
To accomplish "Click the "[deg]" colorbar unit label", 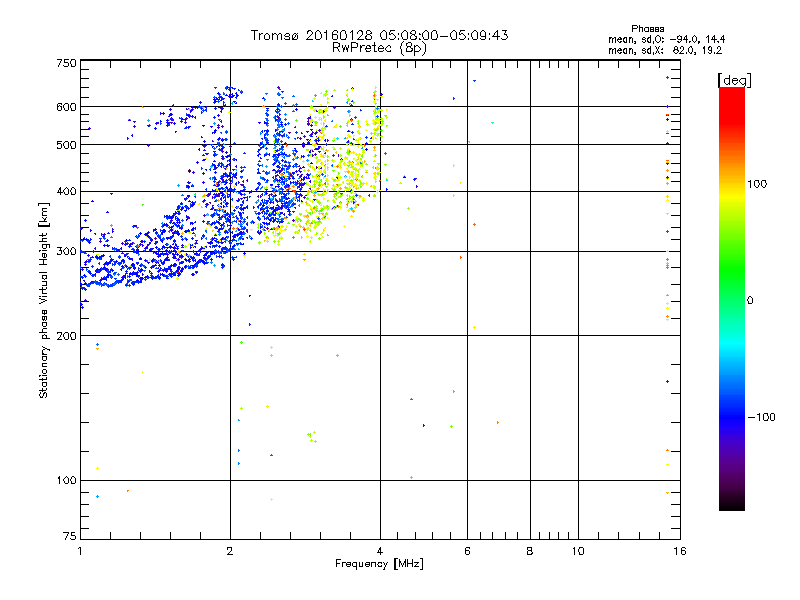I will tap(734, 80).
